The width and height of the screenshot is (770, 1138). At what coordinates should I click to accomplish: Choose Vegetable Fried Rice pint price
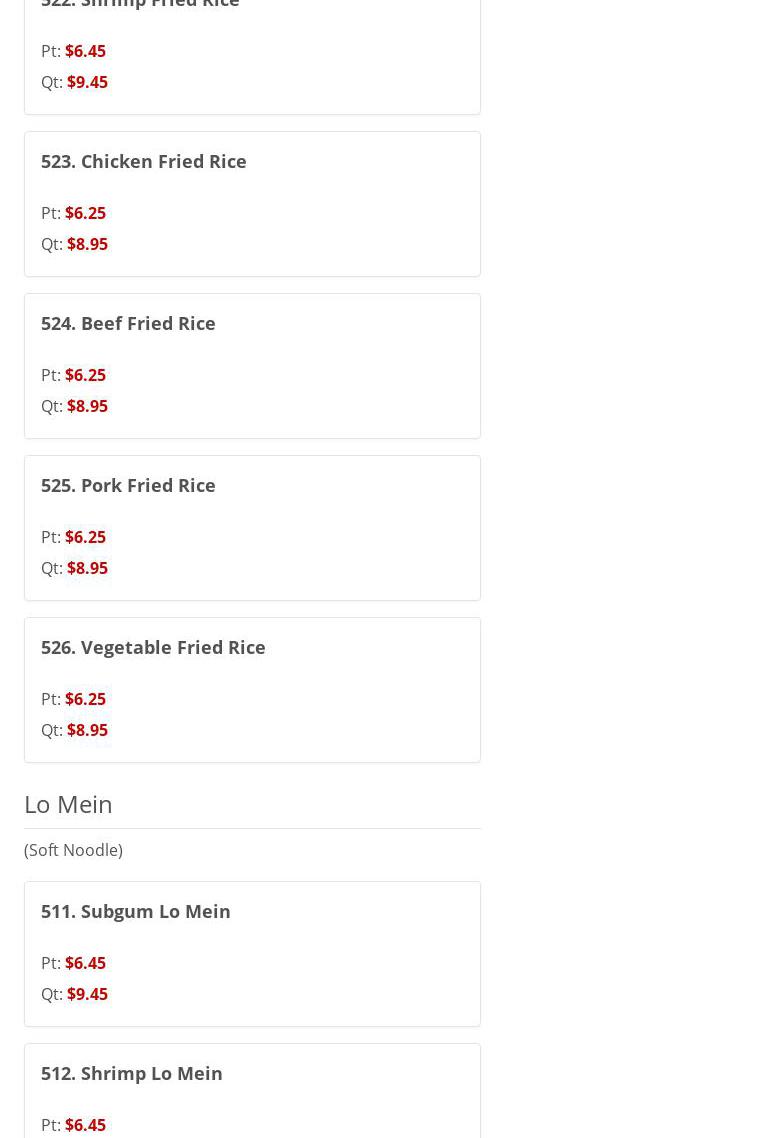(85, 699)
